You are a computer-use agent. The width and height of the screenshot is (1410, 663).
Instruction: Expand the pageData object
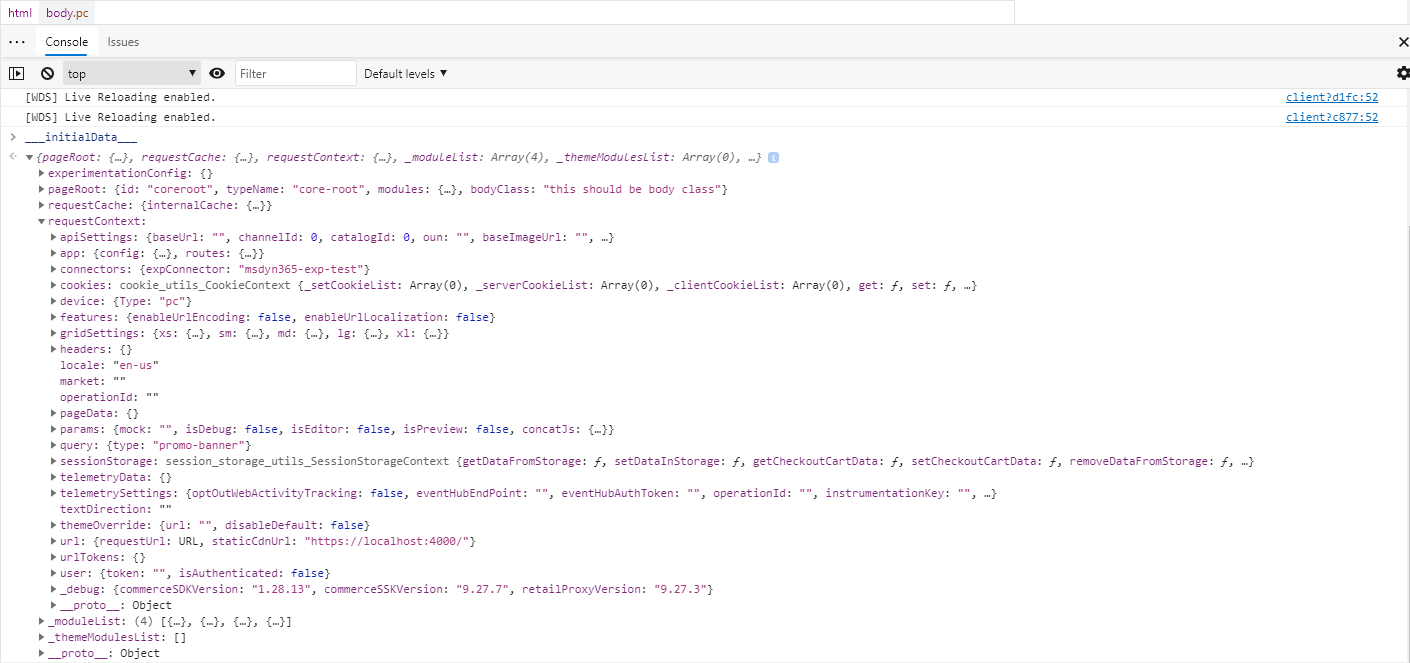53,413
